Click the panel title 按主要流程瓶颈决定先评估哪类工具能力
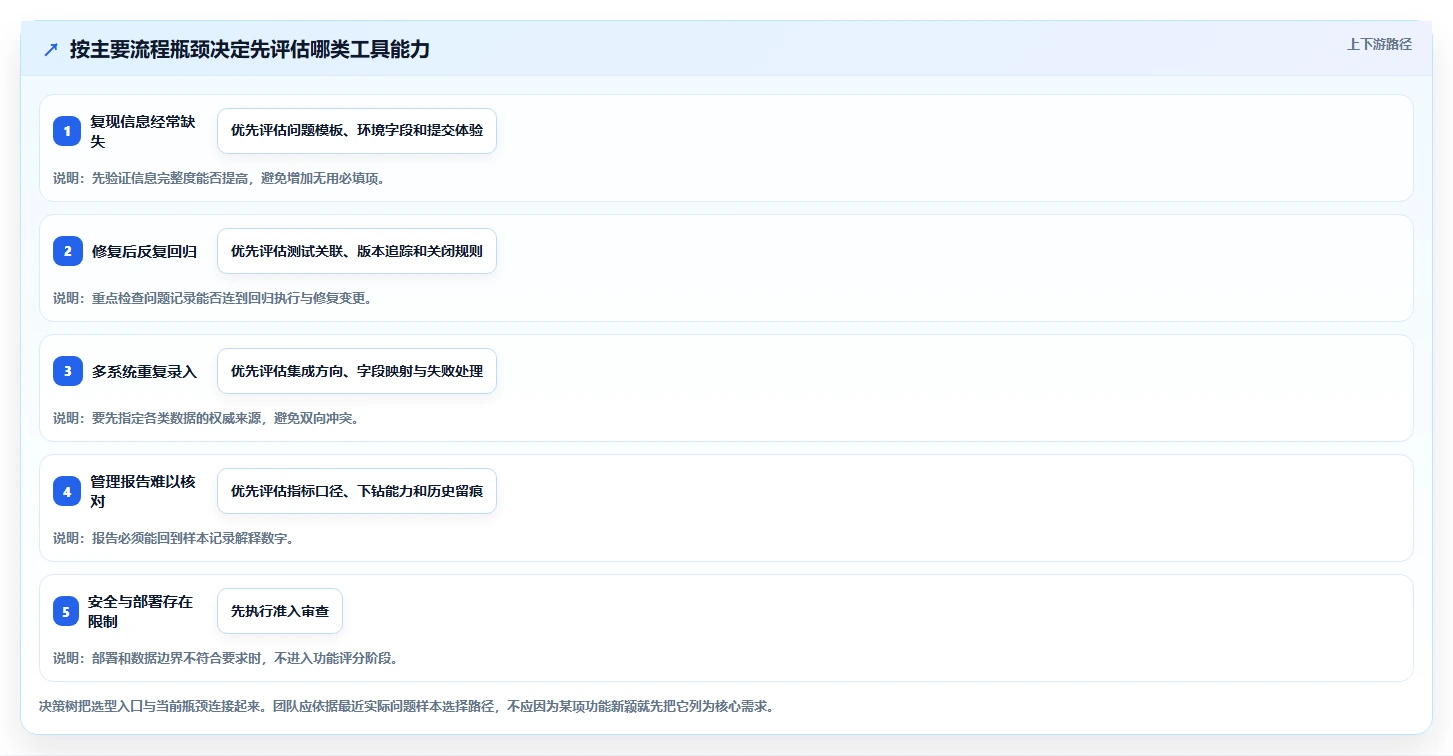 pos(250,50)
